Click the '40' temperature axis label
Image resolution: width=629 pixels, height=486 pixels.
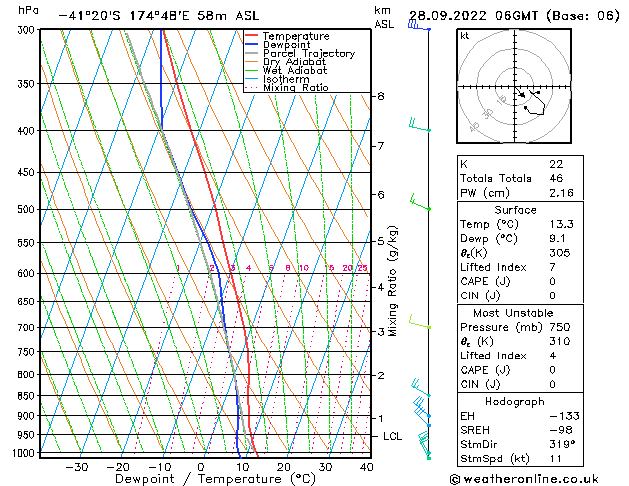[x=367, y=468]
